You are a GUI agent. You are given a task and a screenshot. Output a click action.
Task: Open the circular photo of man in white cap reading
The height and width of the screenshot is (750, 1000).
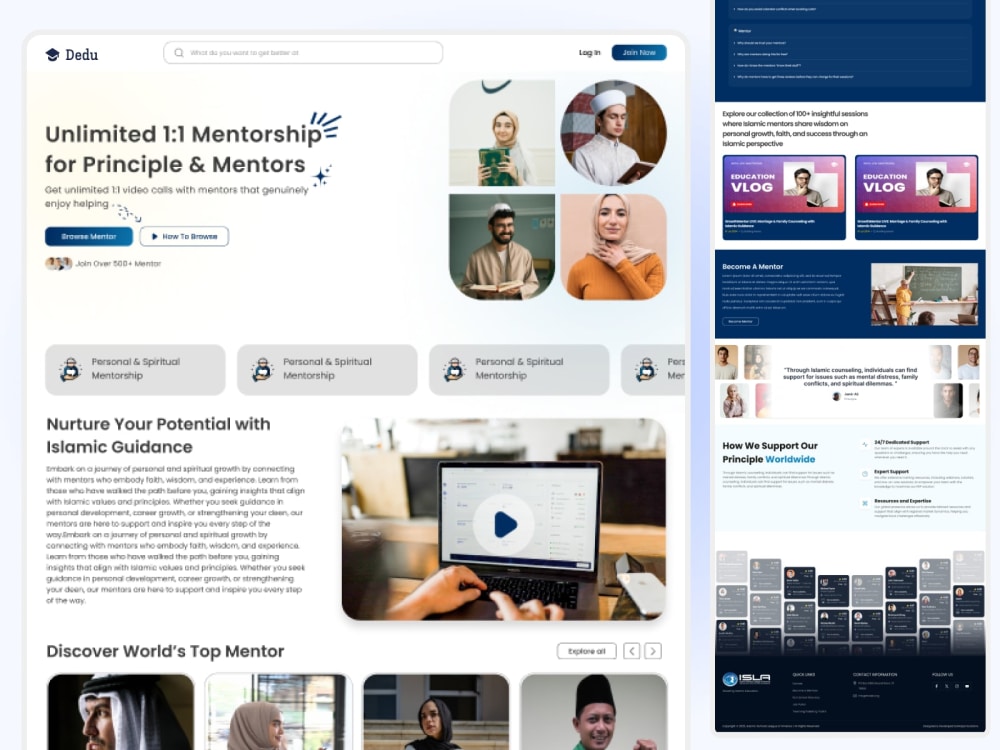tap(614, 133)
